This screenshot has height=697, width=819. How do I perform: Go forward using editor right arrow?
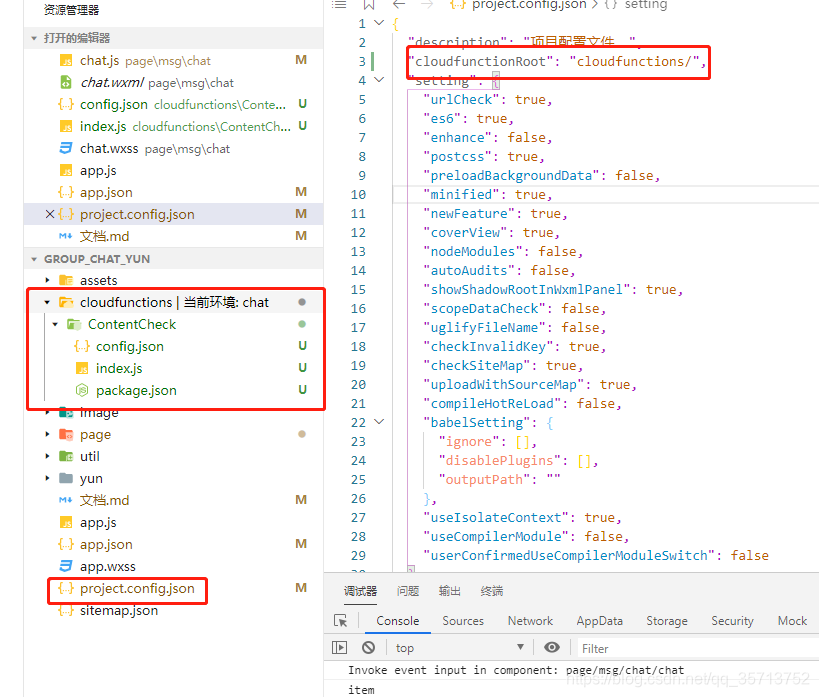(427, 5)
